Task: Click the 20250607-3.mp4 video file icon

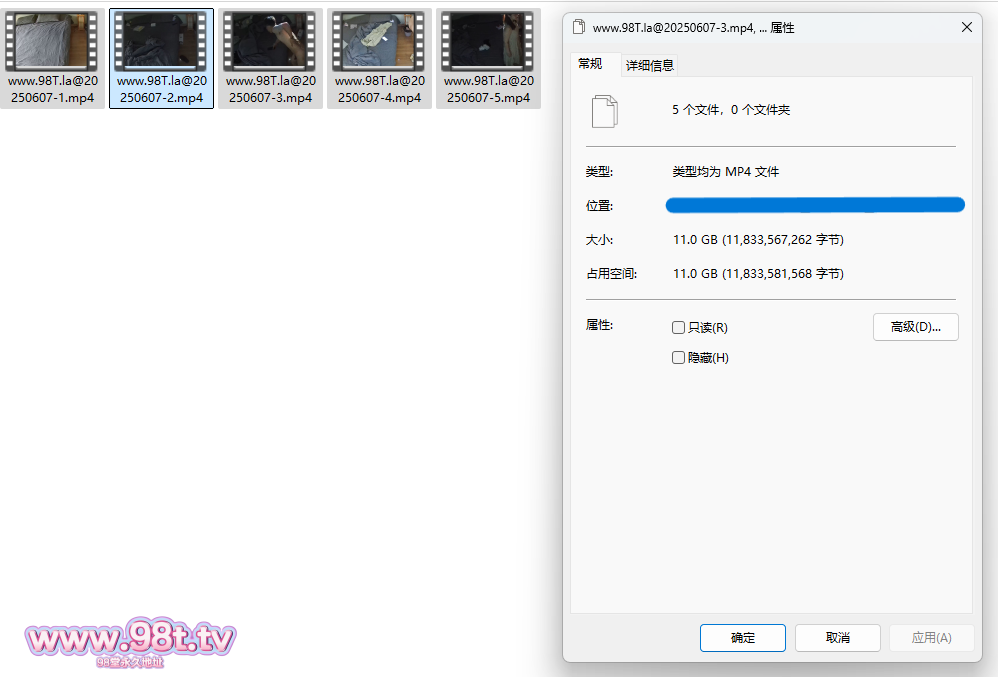Action: [270, 42]
